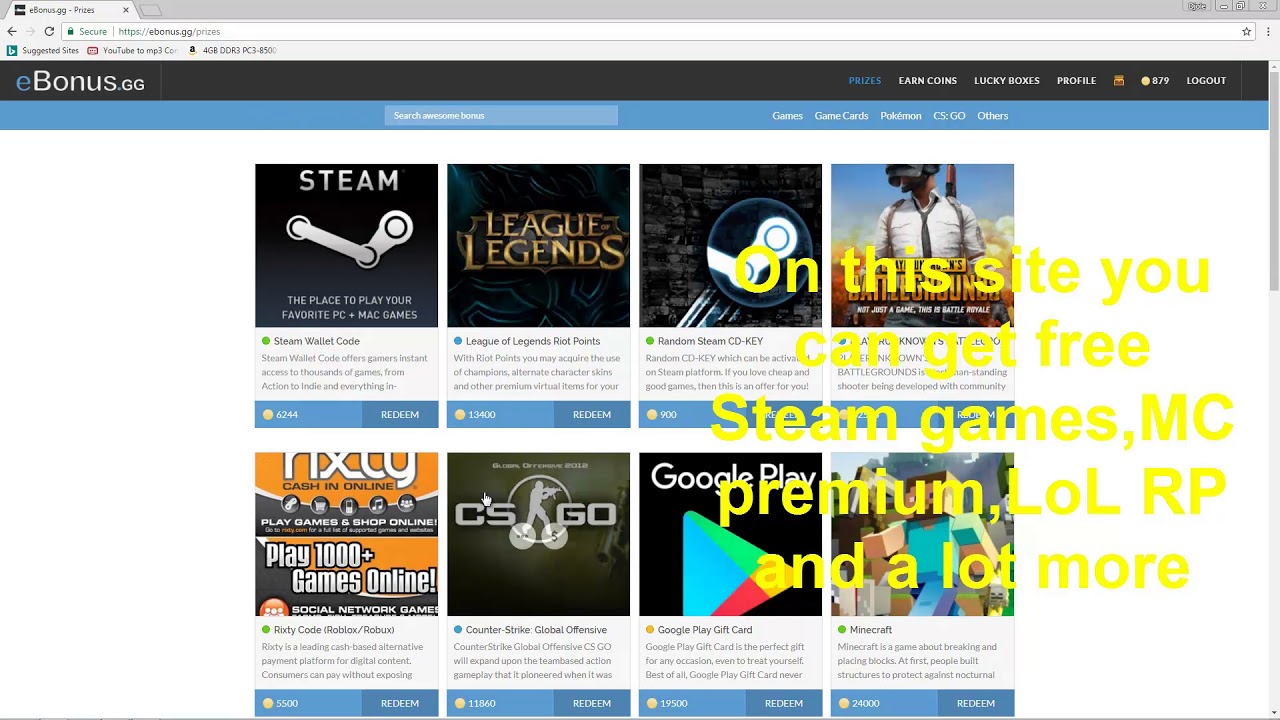Click the 900 coin price
1280x720 pixels.
click(x=662, y=414)
